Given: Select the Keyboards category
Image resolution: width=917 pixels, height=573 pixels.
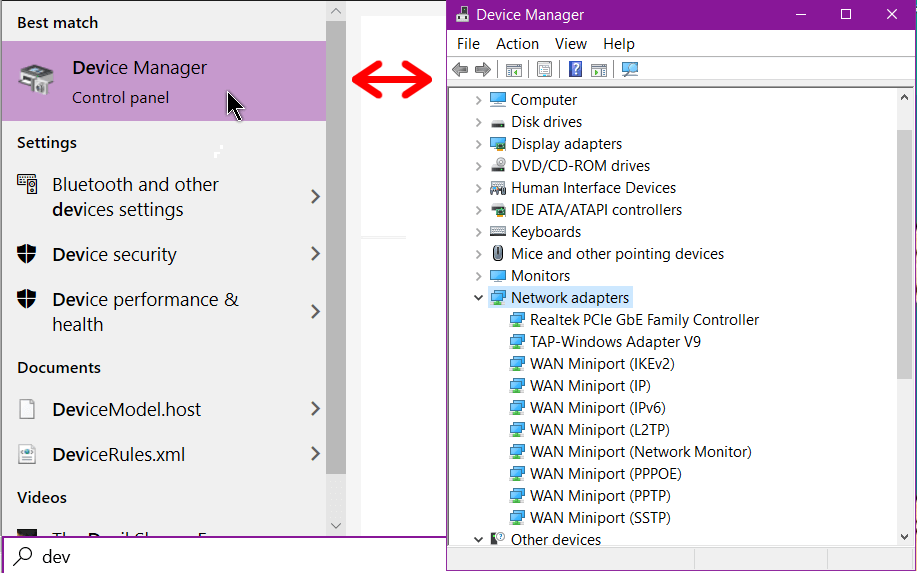Looking at the screenshot, I should tap(546, 232).
